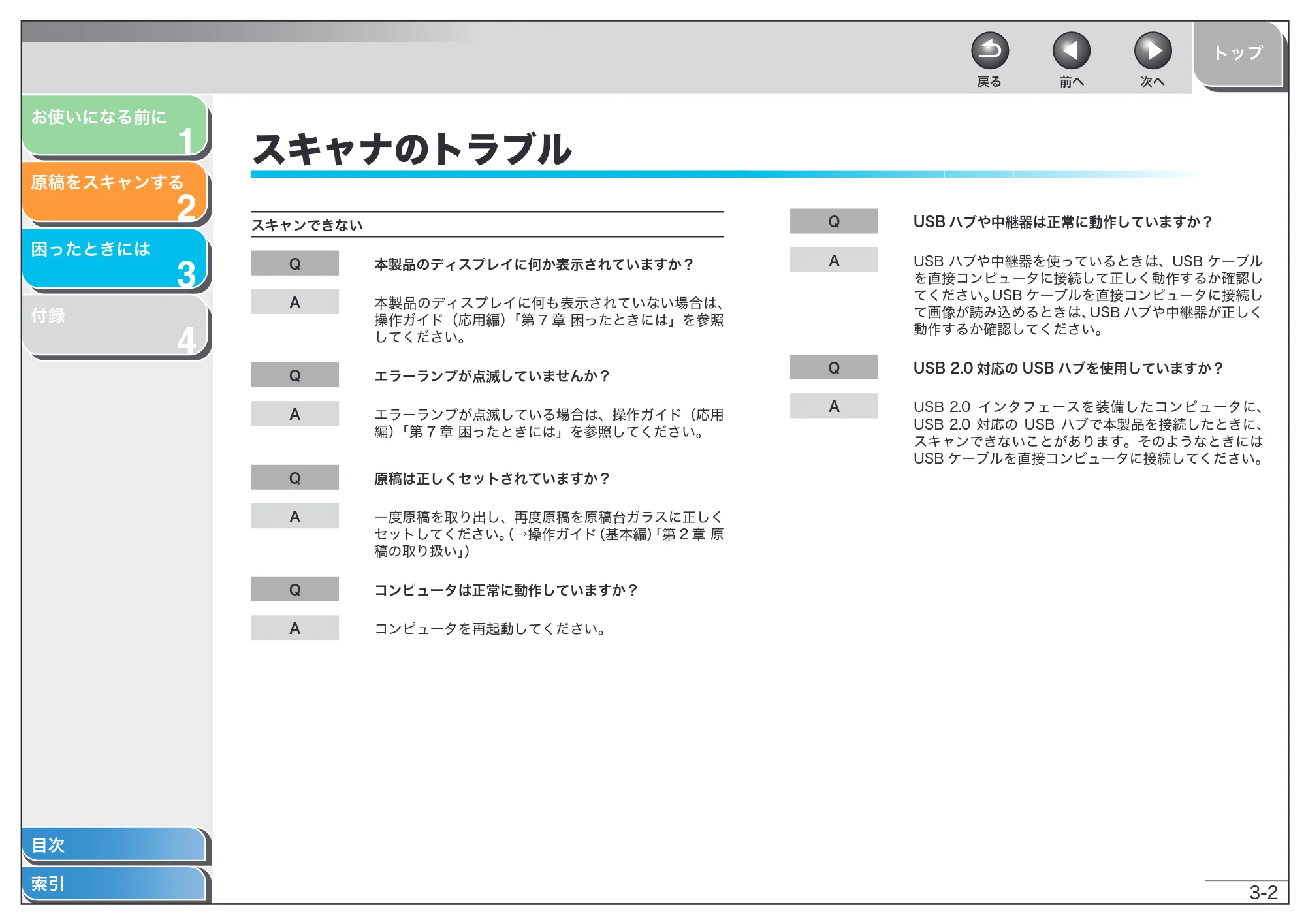The height and width of the screenshot is (924, 1306).
Task: Open chapter 4 付録 tab
Action: coord(115,325)
